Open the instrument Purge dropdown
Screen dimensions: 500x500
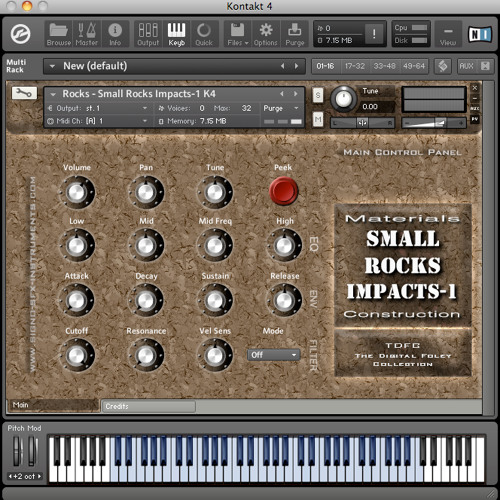click(281, 108)
